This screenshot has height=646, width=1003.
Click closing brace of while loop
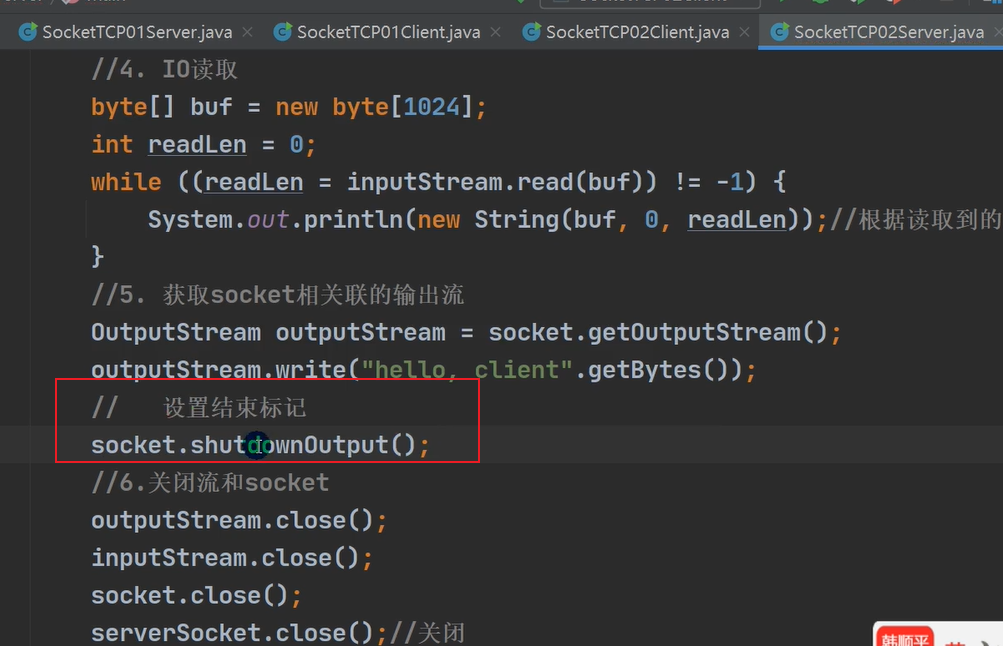(x=97, y=256)
